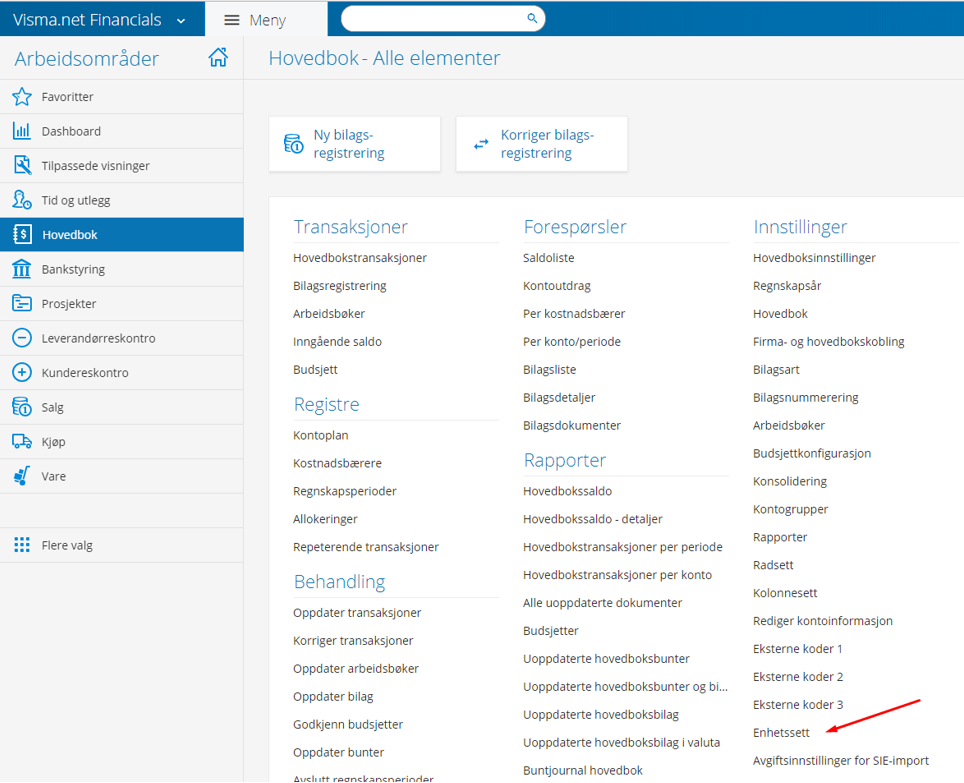Open Oppdater transaksjoner link

[x=357, y=613]
